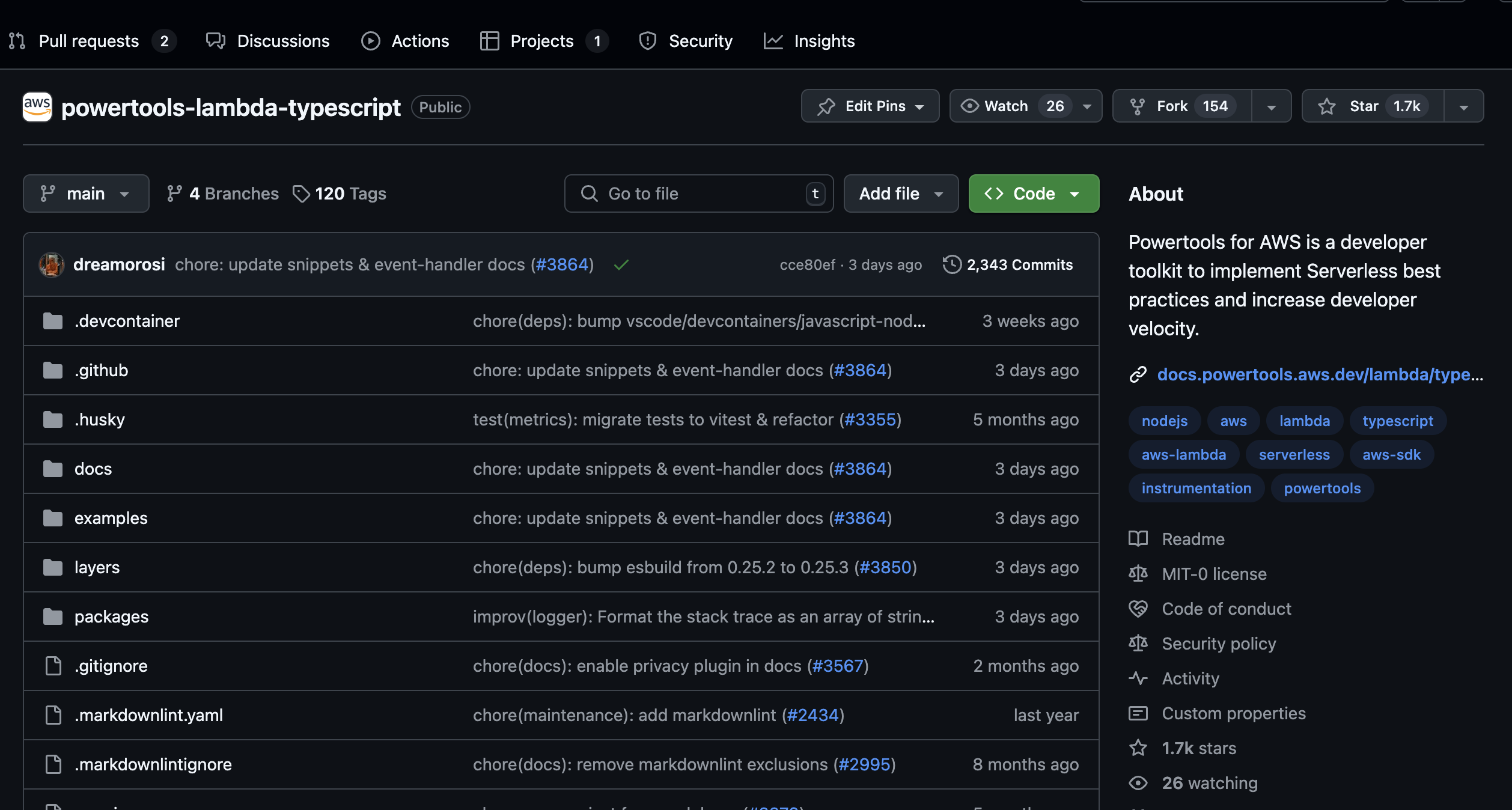This screenshot has height=810, width=1512.
Task: Open the layers folder
Action: 97,567
